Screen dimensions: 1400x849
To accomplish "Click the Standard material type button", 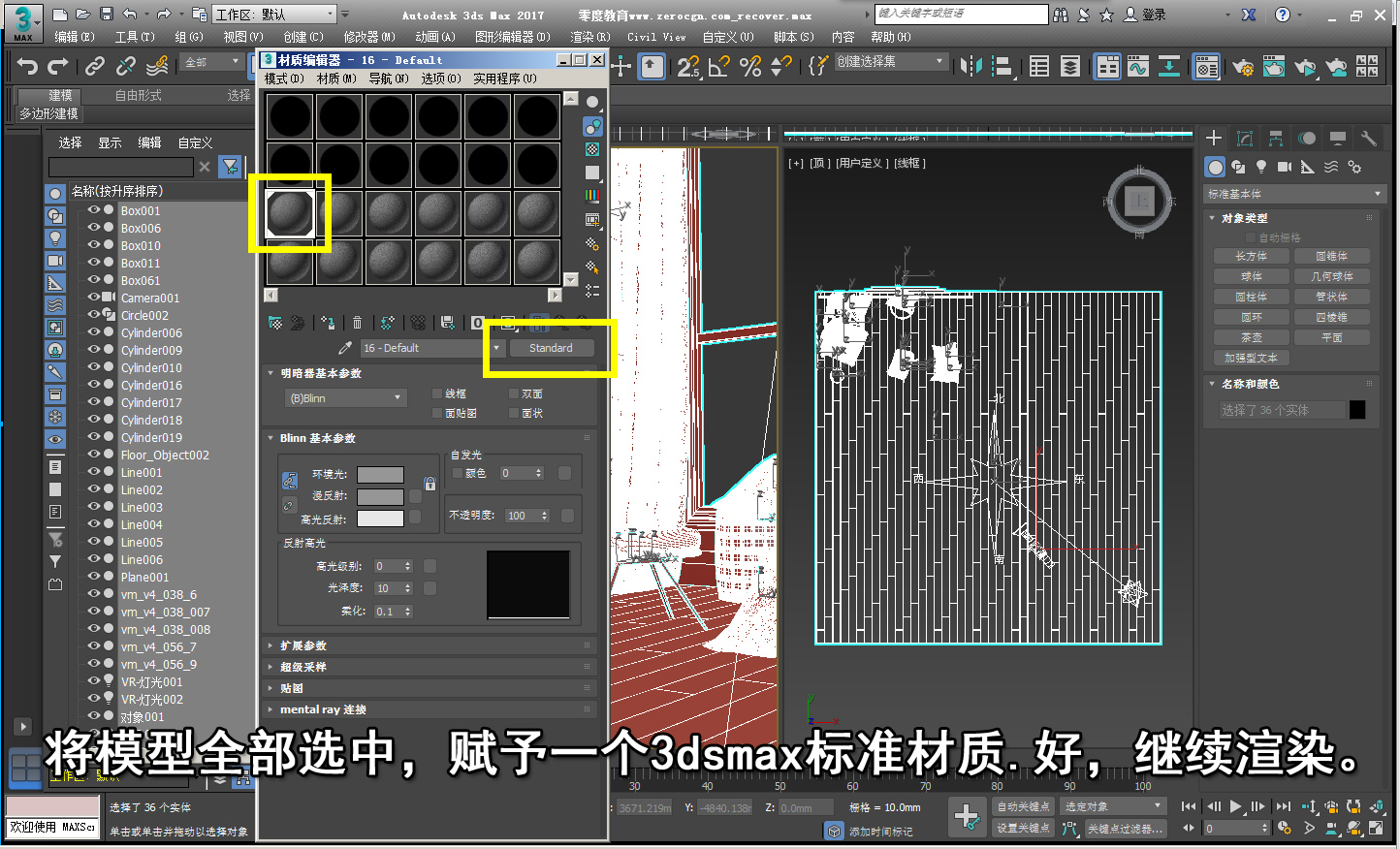I will (551, 348).
